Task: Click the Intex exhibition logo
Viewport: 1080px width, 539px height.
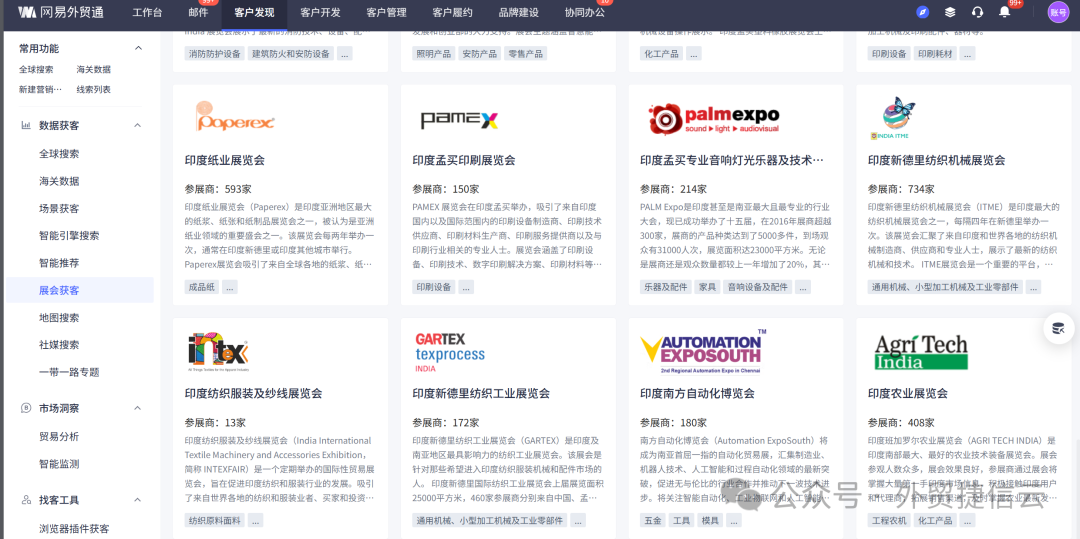Action: pos(218,352)
